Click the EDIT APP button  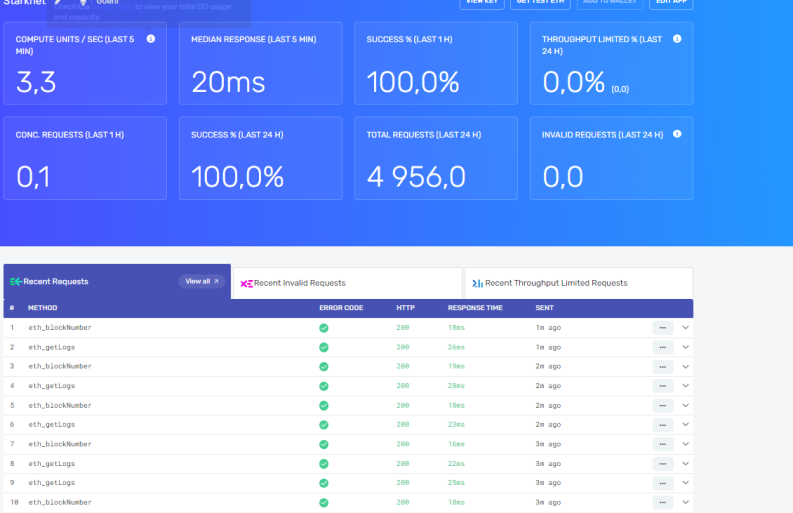pos(671,3)
